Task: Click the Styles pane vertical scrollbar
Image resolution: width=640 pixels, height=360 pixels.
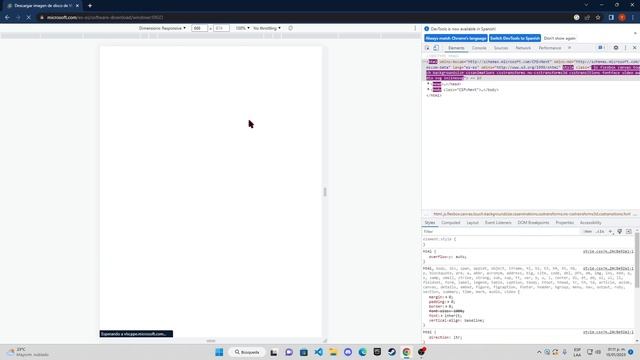Action: pyautogui.click(x=637, y=261)
